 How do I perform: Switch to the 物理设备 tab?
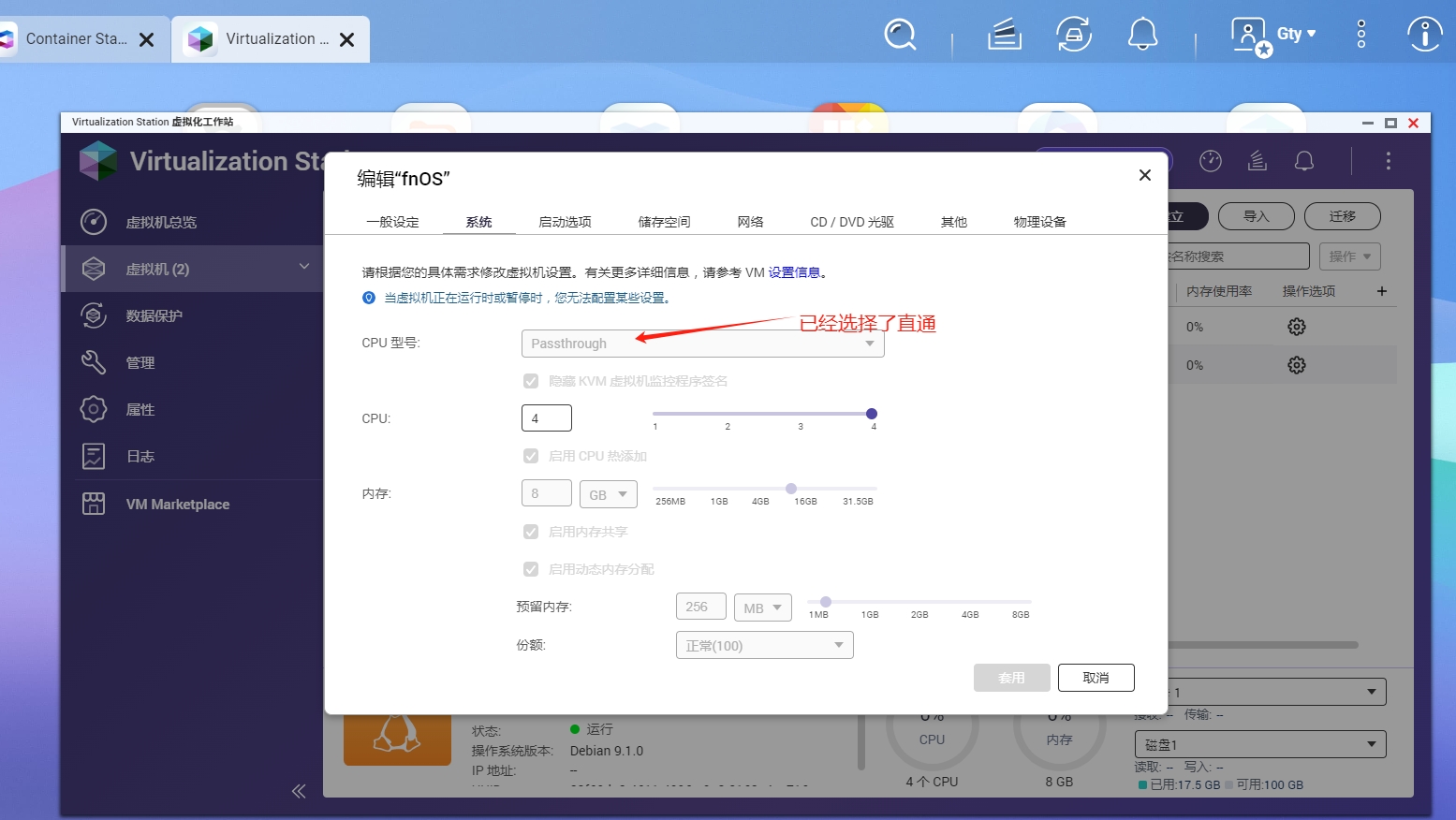1039,222
